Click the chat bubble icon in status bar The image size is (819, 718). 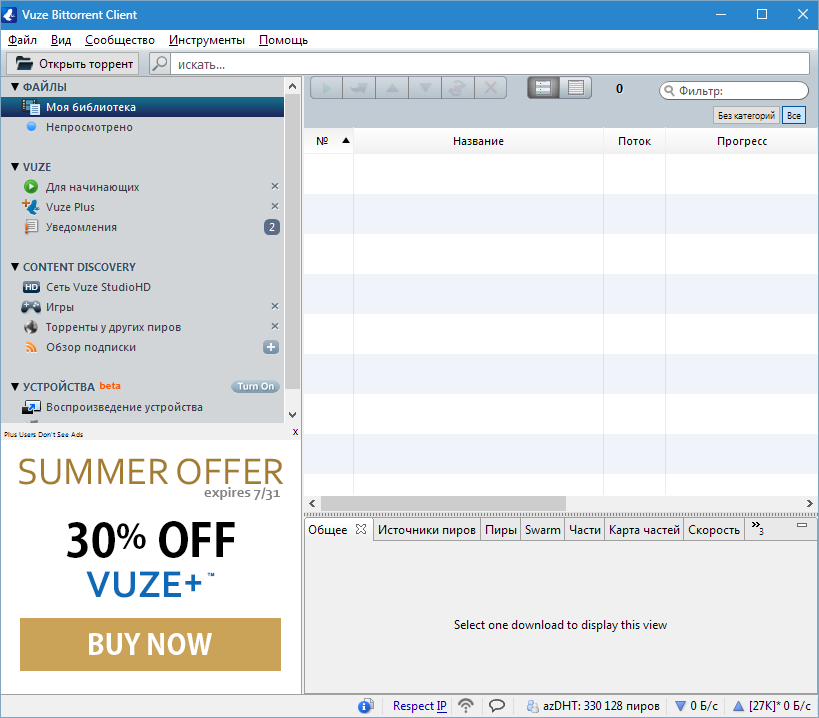click(x=496, y=706)
